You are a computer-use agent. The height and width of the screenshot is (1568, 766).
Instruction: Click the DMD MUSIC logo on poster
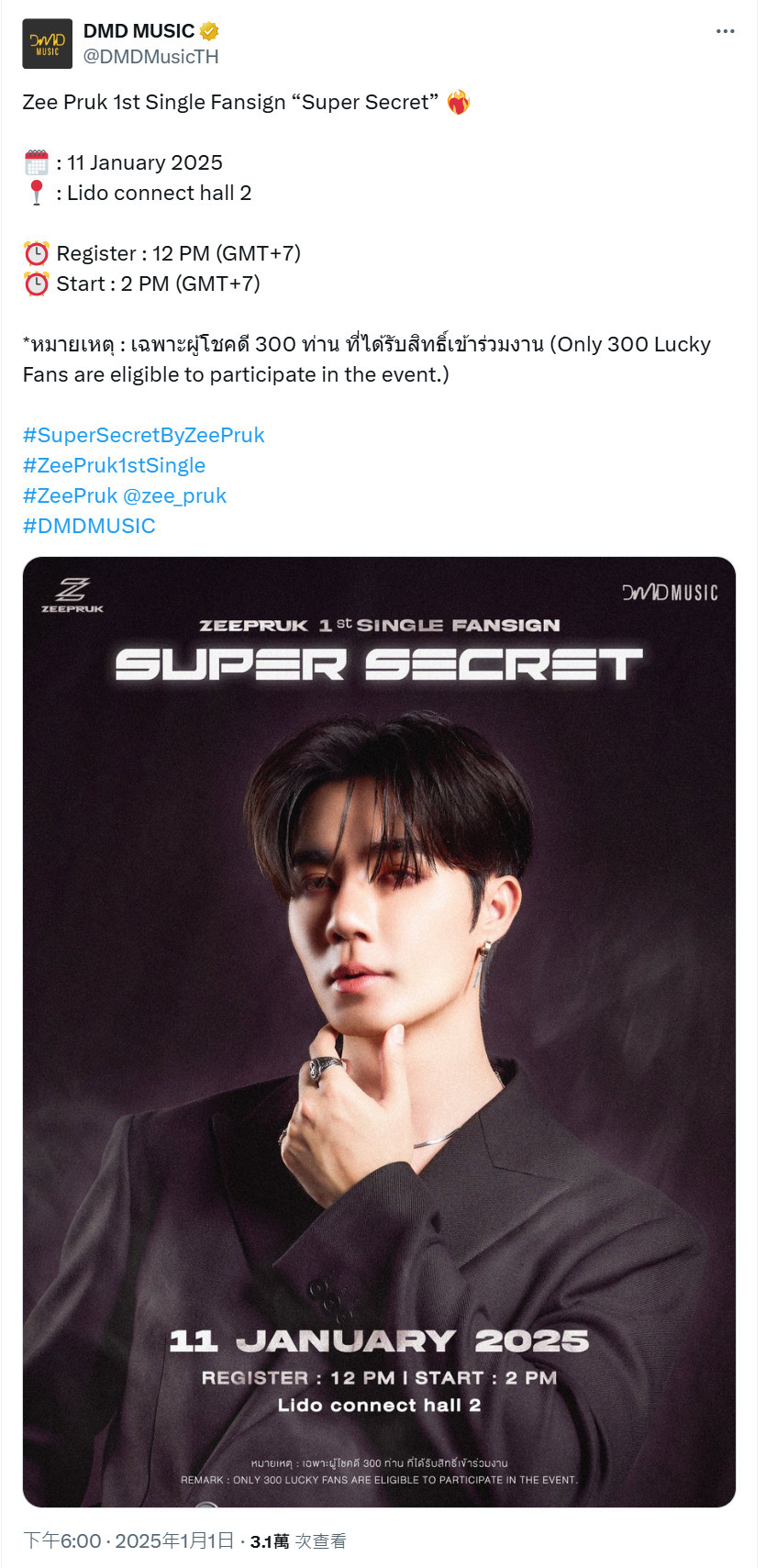coord(670,593)
